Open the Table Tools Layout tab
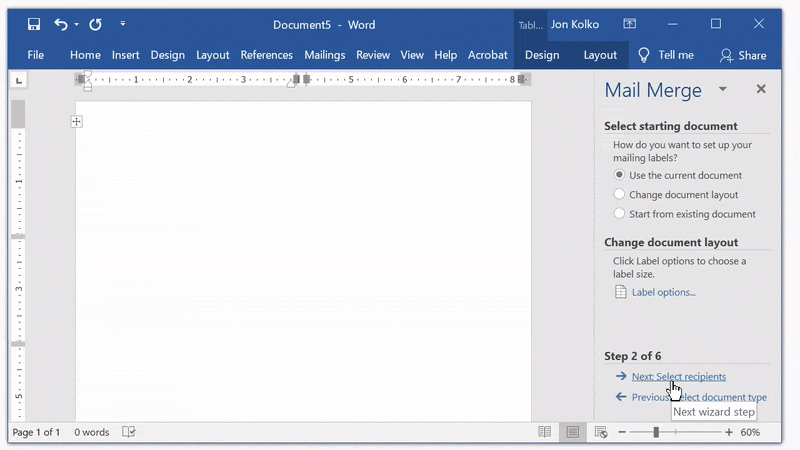Viewport: 800px width, 450px height. pos(600,55)
